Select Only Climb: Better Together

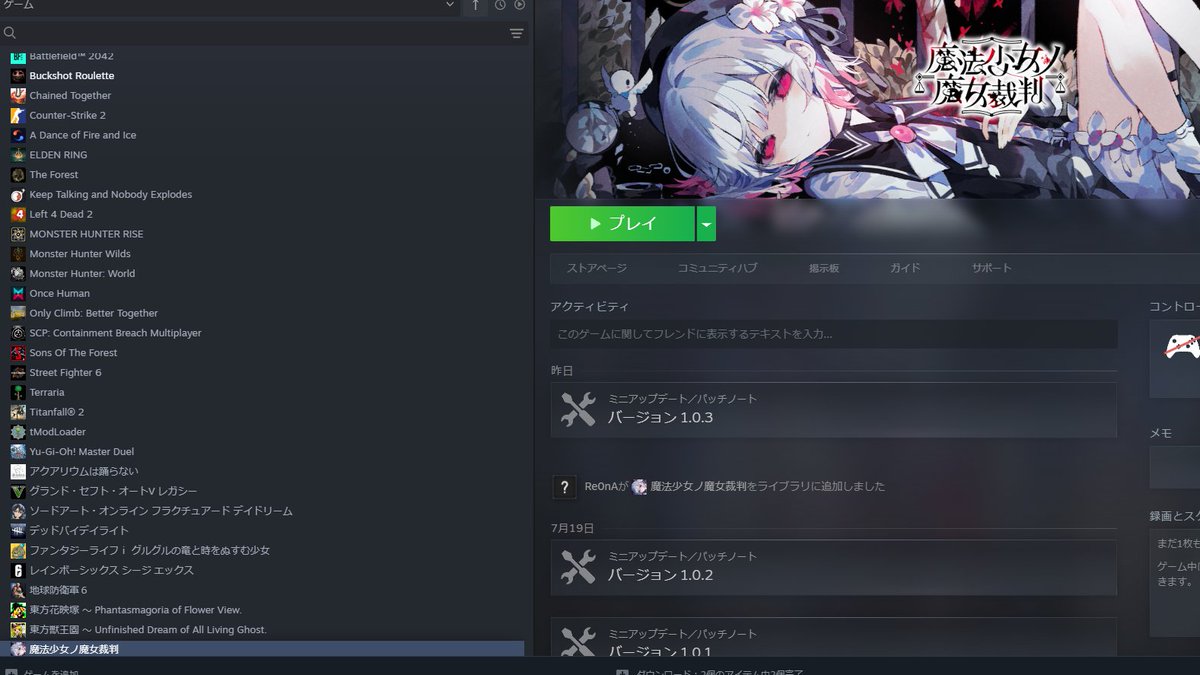pyautogui.click(x=94, y=313)
